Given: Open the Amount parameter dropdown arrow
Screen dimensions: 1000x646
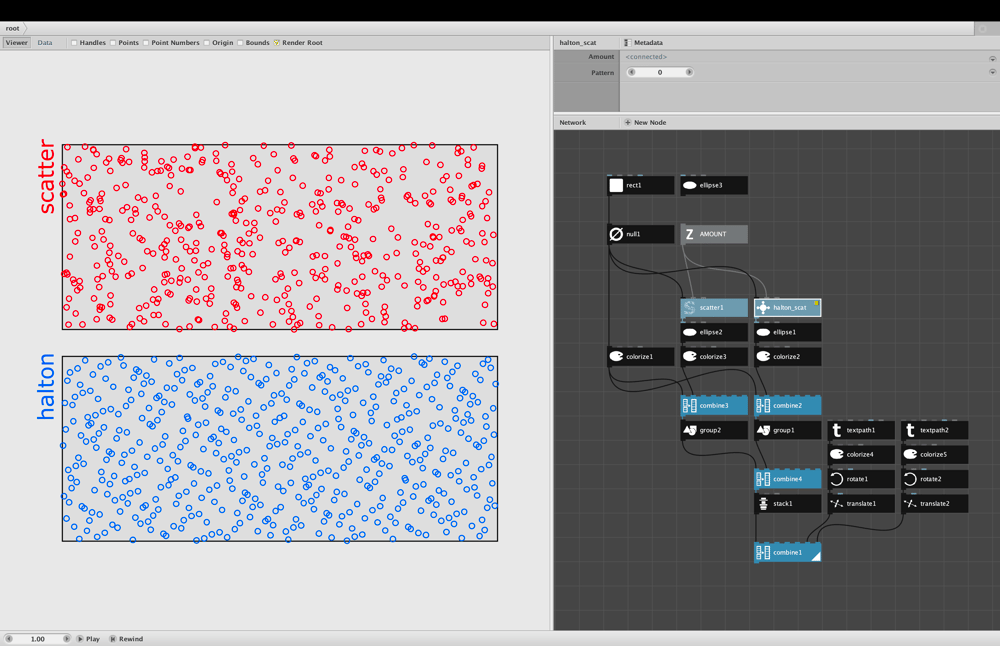Looking at the screenshot, I should pyautogui.click(x=992, y=58).
